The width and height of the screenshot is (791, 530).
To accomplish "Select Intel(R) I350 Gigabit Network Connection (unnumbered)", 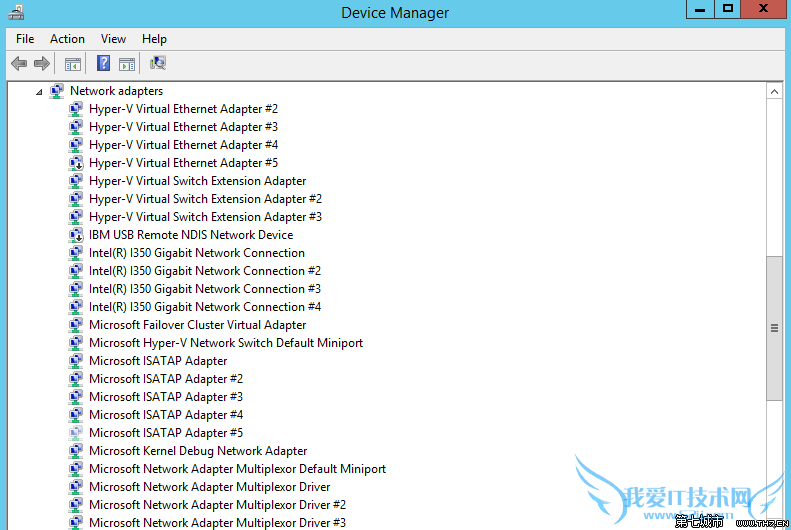I will tap(197, 253).
